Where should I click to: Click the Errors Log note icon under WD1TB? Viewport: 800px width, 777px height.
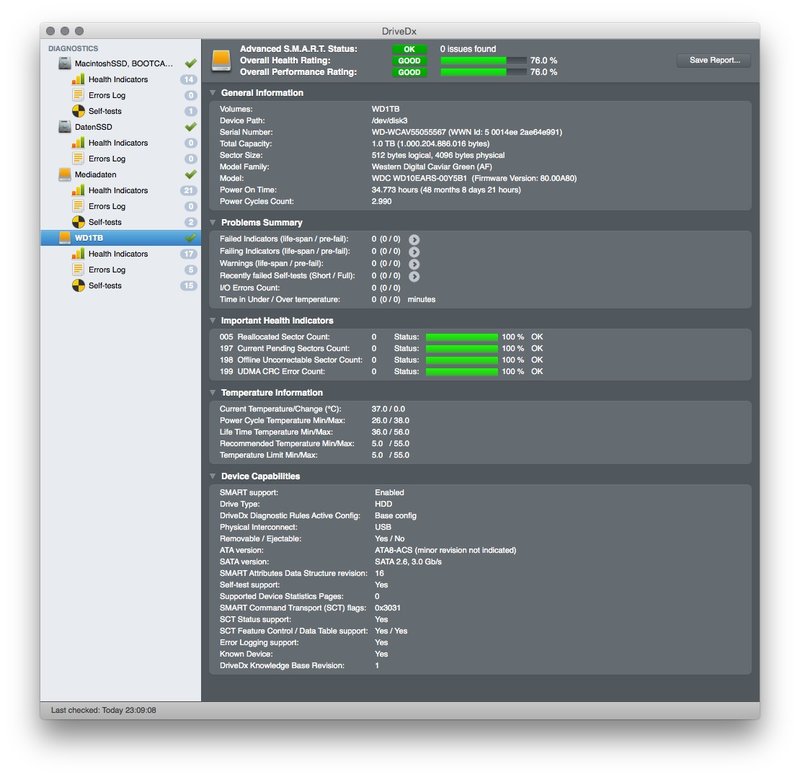[x=78, y=269]
